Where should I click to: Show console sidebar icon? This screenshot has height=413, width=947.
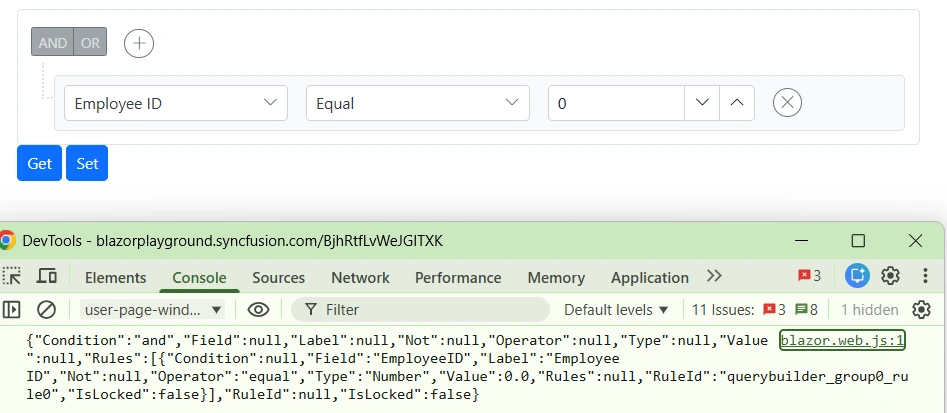[x=11, y=310]
